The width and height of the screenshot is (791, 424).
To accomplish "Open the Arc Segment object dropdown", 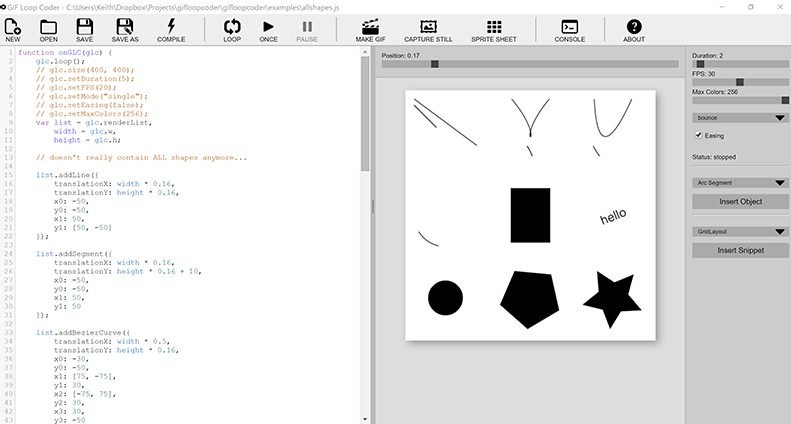I will click(x=740, y=183).
